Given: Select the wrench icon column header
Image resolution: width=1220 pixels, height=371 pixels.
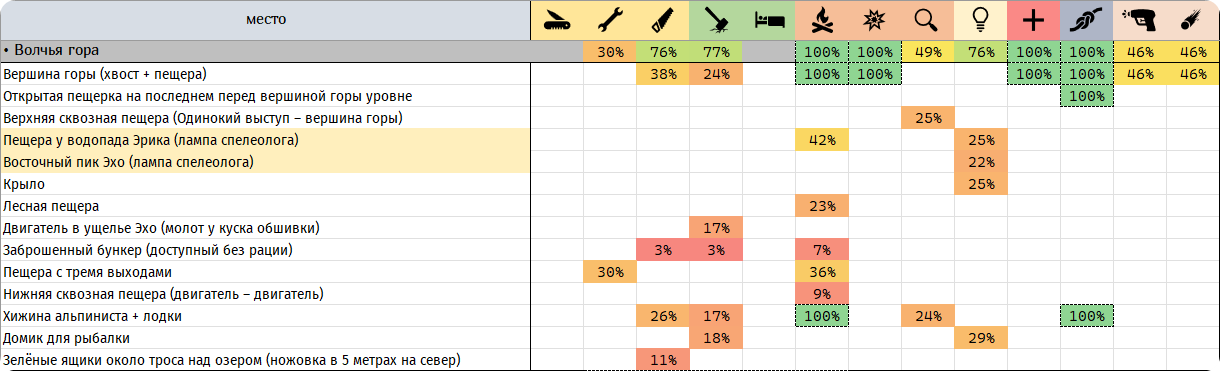Looking at the screenshot, I should tap(610, 20).
